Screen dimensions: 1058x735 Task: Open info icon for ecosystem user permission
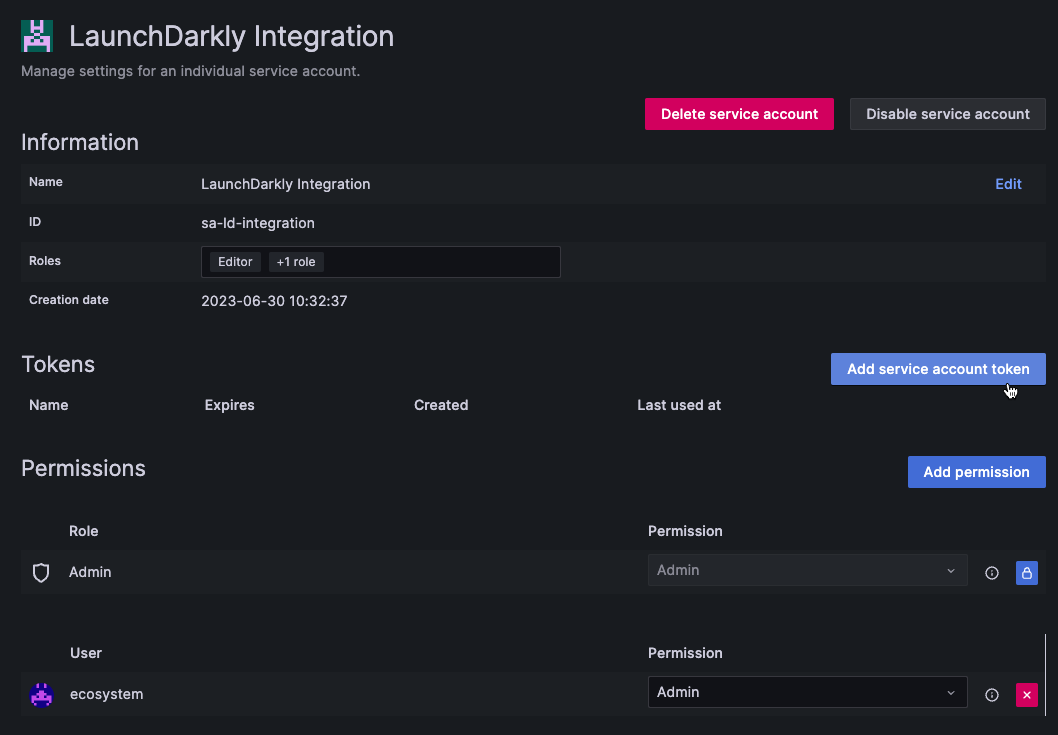pyautogui.click(x=992, y=695)
